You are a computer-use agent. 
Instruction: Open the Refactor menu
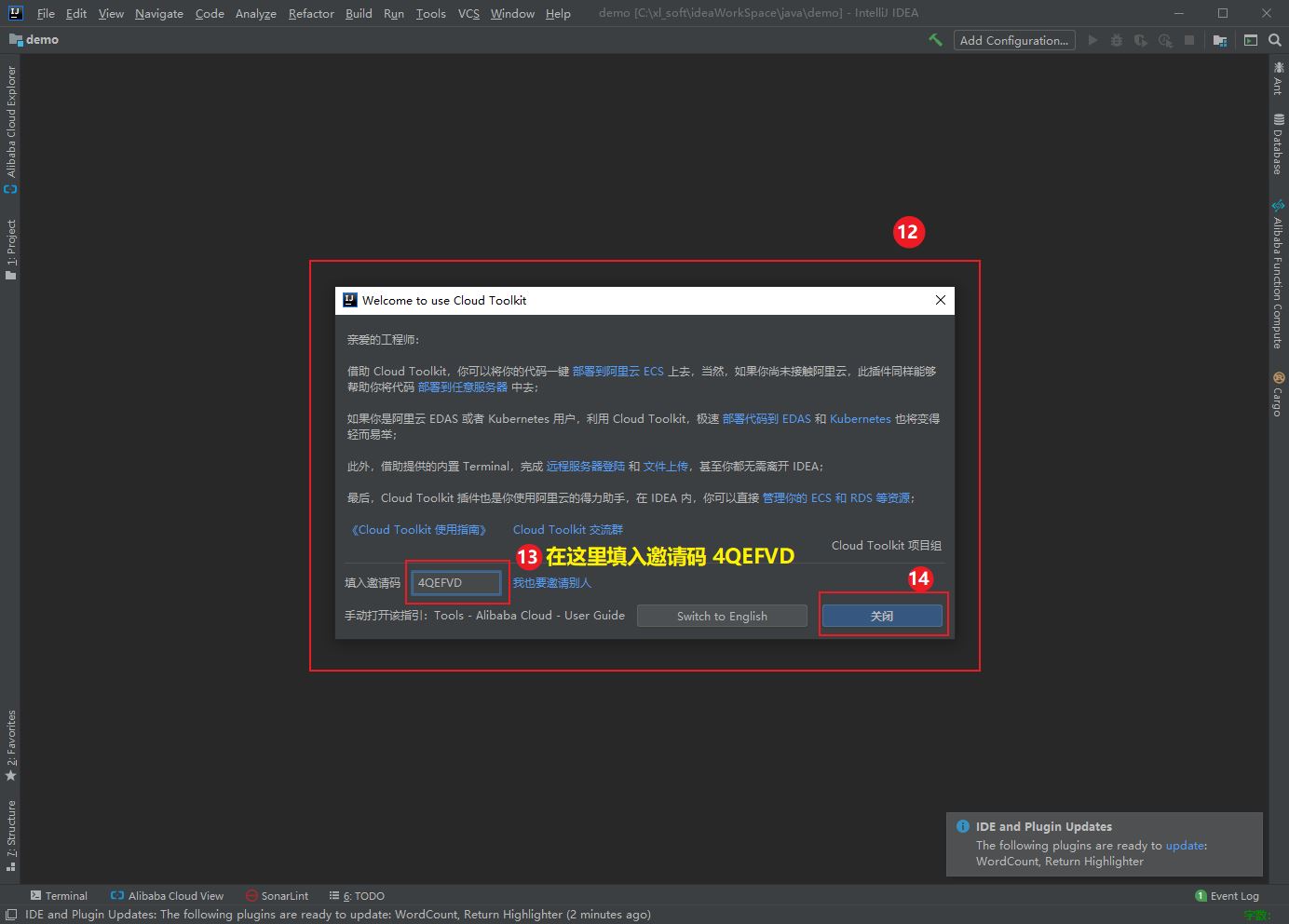tap(311, 13)
